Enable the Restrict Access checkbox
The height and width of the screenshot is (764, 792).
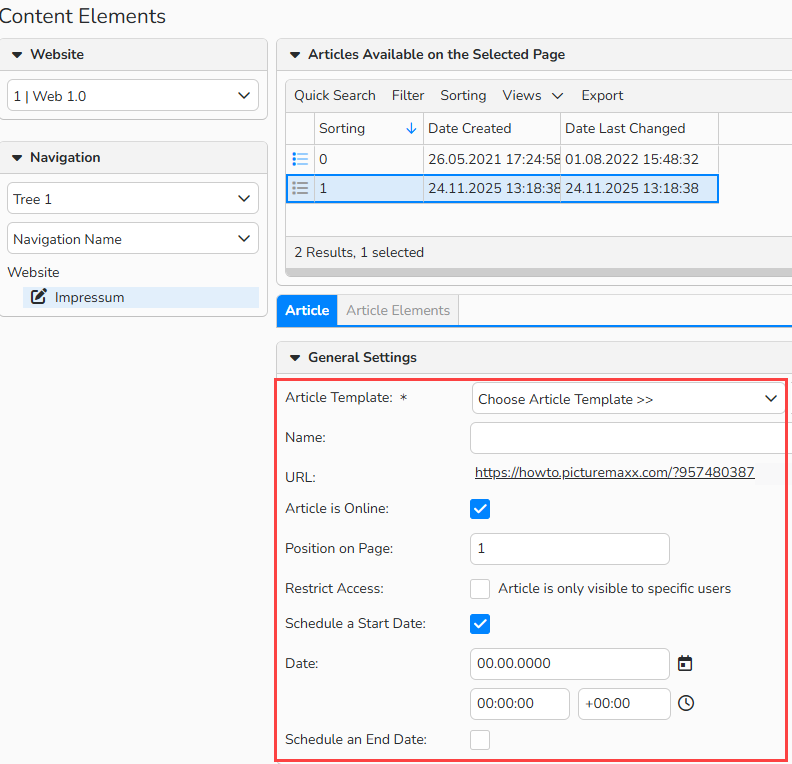coord(480,589)
